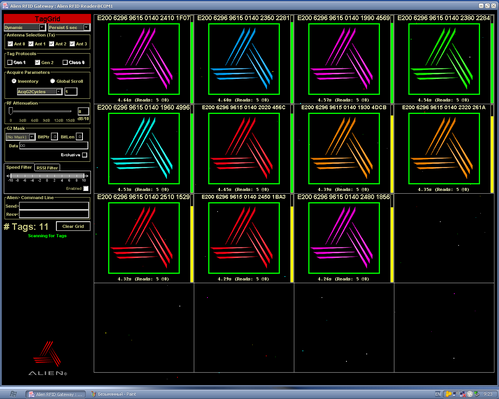Viewport: 499px width, 399px height.
Task: Click the G2 Mask BitPtr field
Action: pos(54,136)
